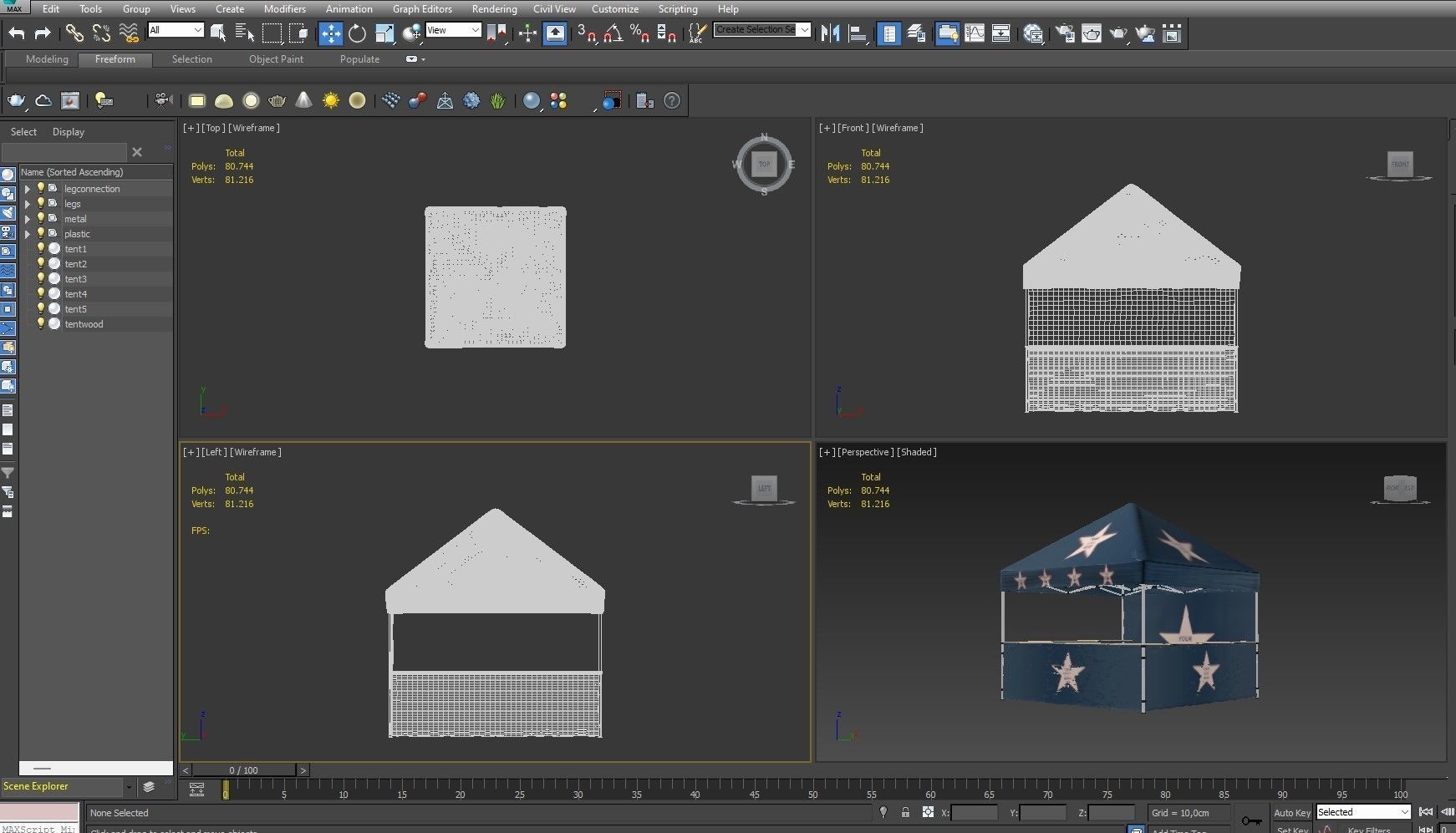Open the Modifiers menu
Image resolution: width=1456 pixels, height=833 pixels.
[284, 8]
